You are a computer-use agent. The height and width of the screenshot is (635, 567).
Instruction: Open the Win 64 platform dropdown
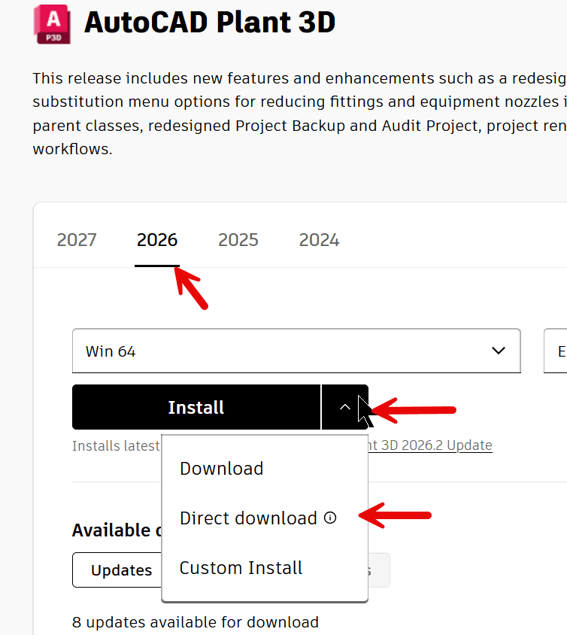click(296, 351)
